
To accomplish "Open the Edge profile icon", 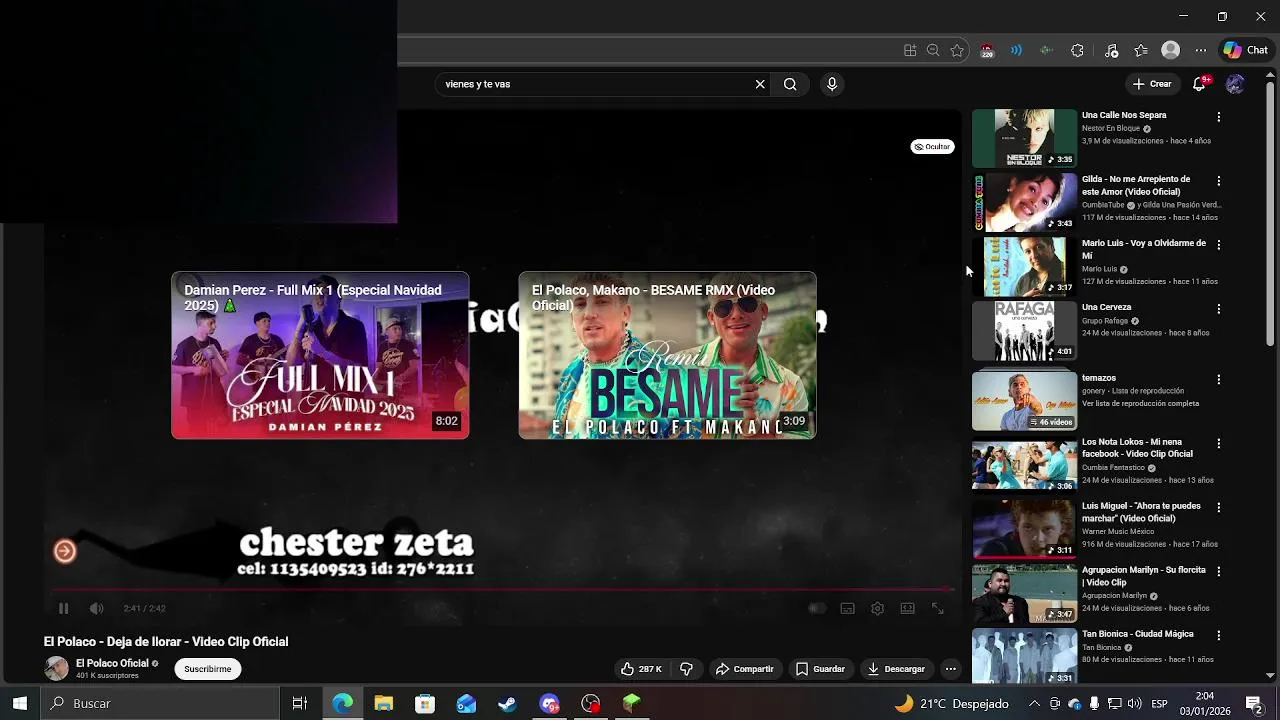I will click(x=1170, y=50).
